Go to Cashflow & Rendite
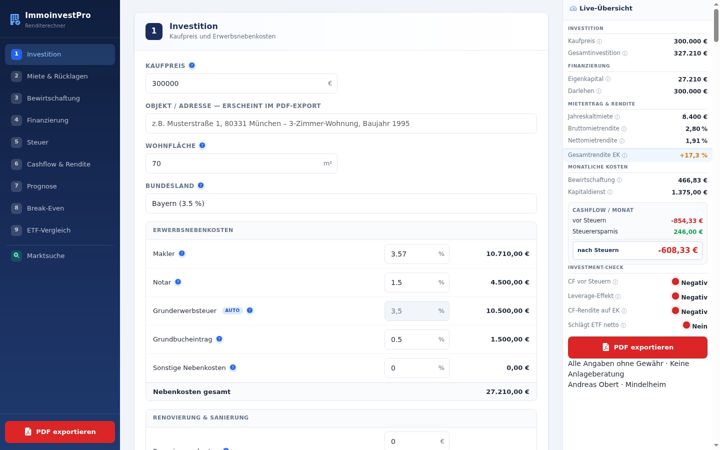Viewport: 720px width, 450px height. pos(60,164)
